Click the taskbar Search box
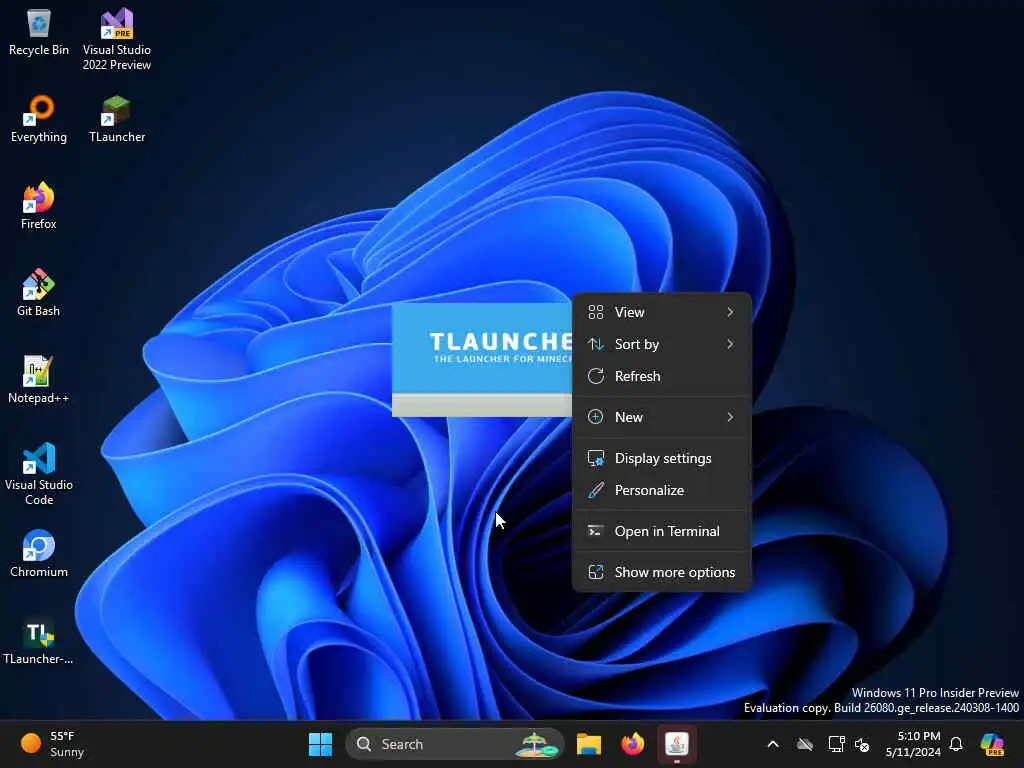 click(x=455, y=744)
